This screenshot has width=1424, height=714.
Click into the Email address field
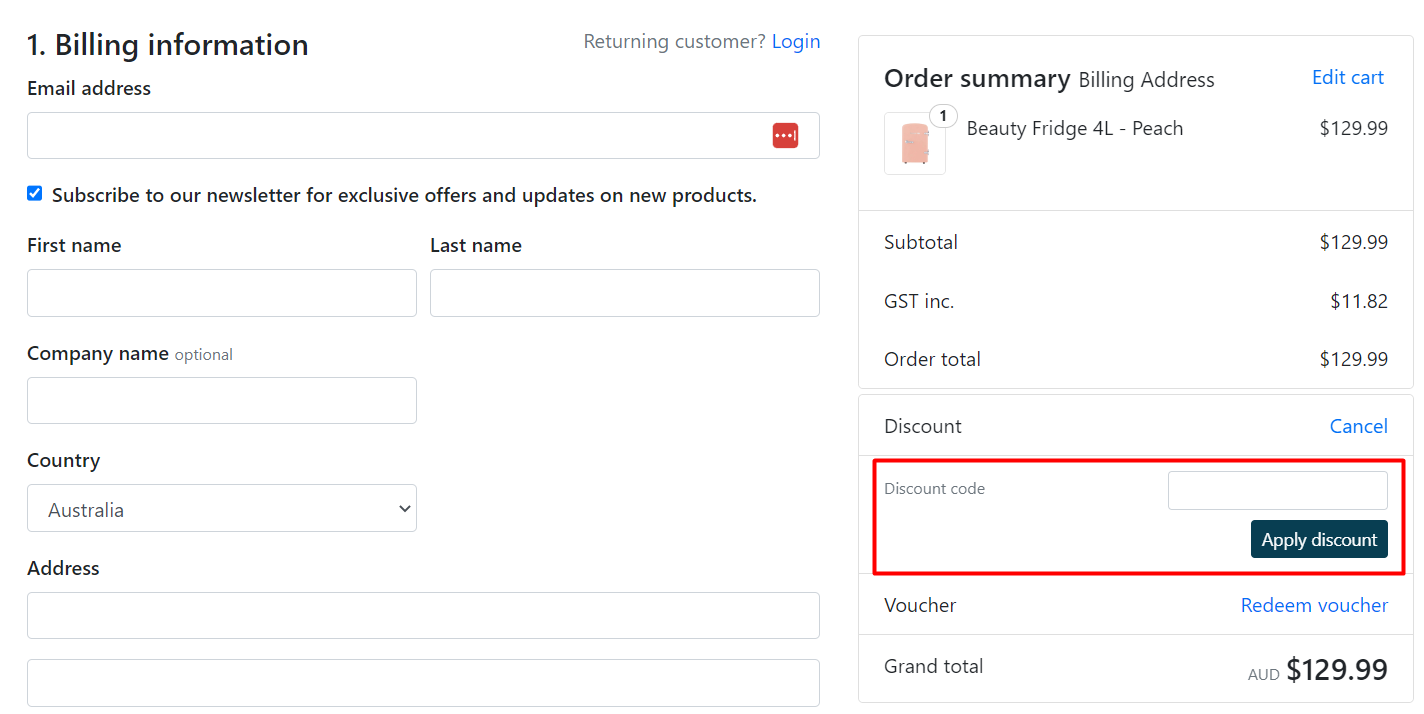click(x=423, y=135)
